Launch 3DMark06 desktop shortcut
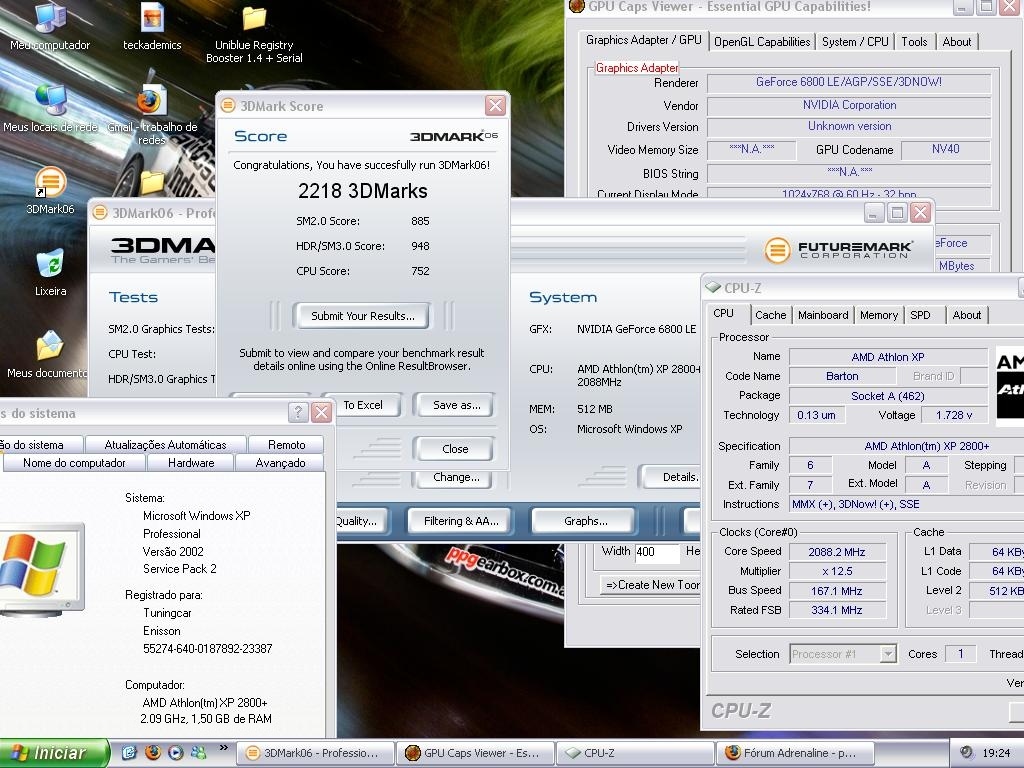This screenshot has width=1024, height=768. click(50, 191)
